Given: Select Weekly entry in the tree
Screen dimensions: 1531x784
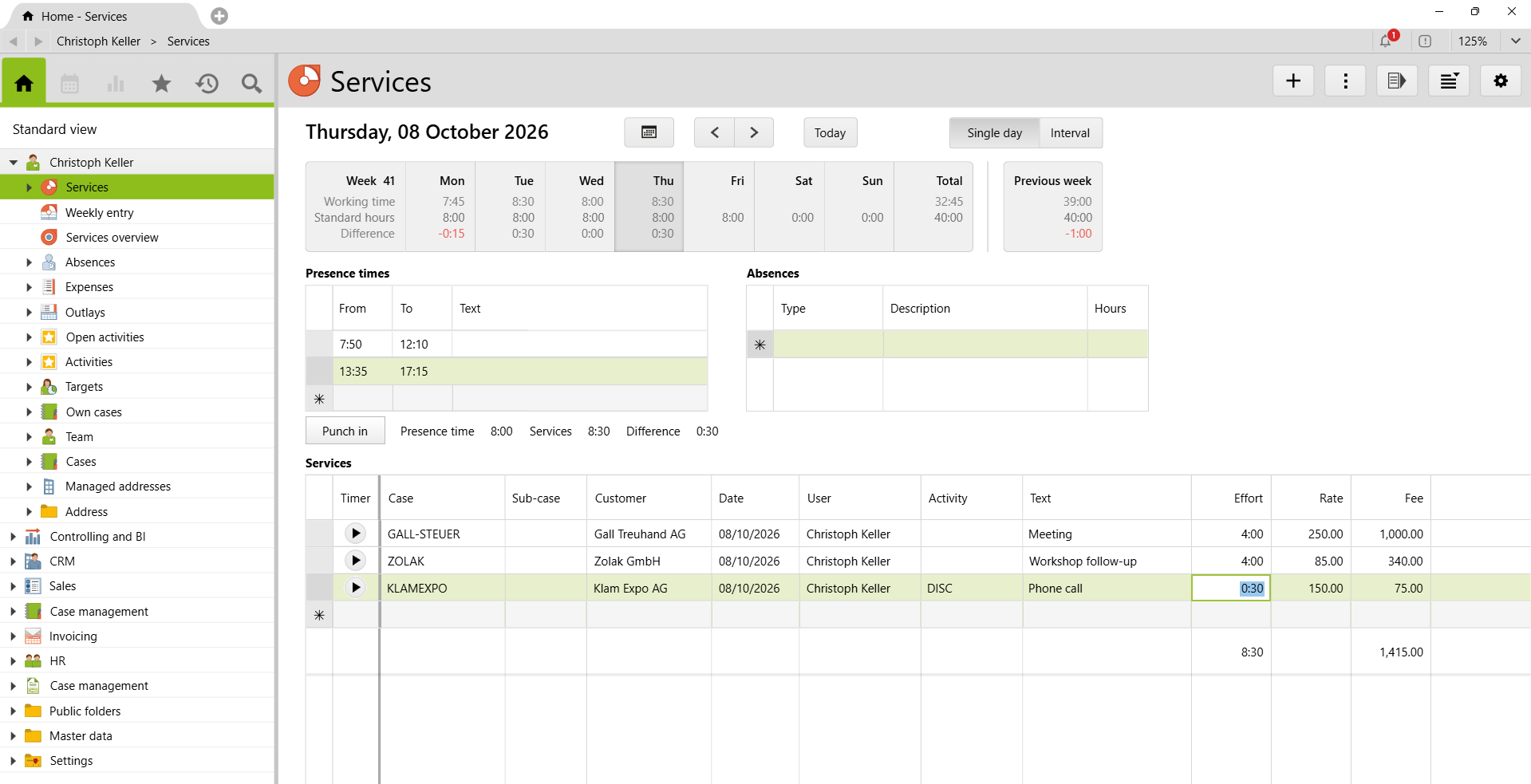Looking at the screenshot, I should tap(99, 212).
